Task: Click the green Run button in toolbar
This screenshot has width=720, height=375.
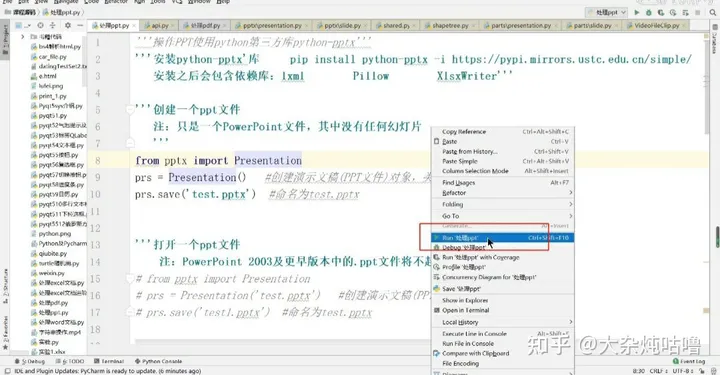Action: tap(636, 12)
